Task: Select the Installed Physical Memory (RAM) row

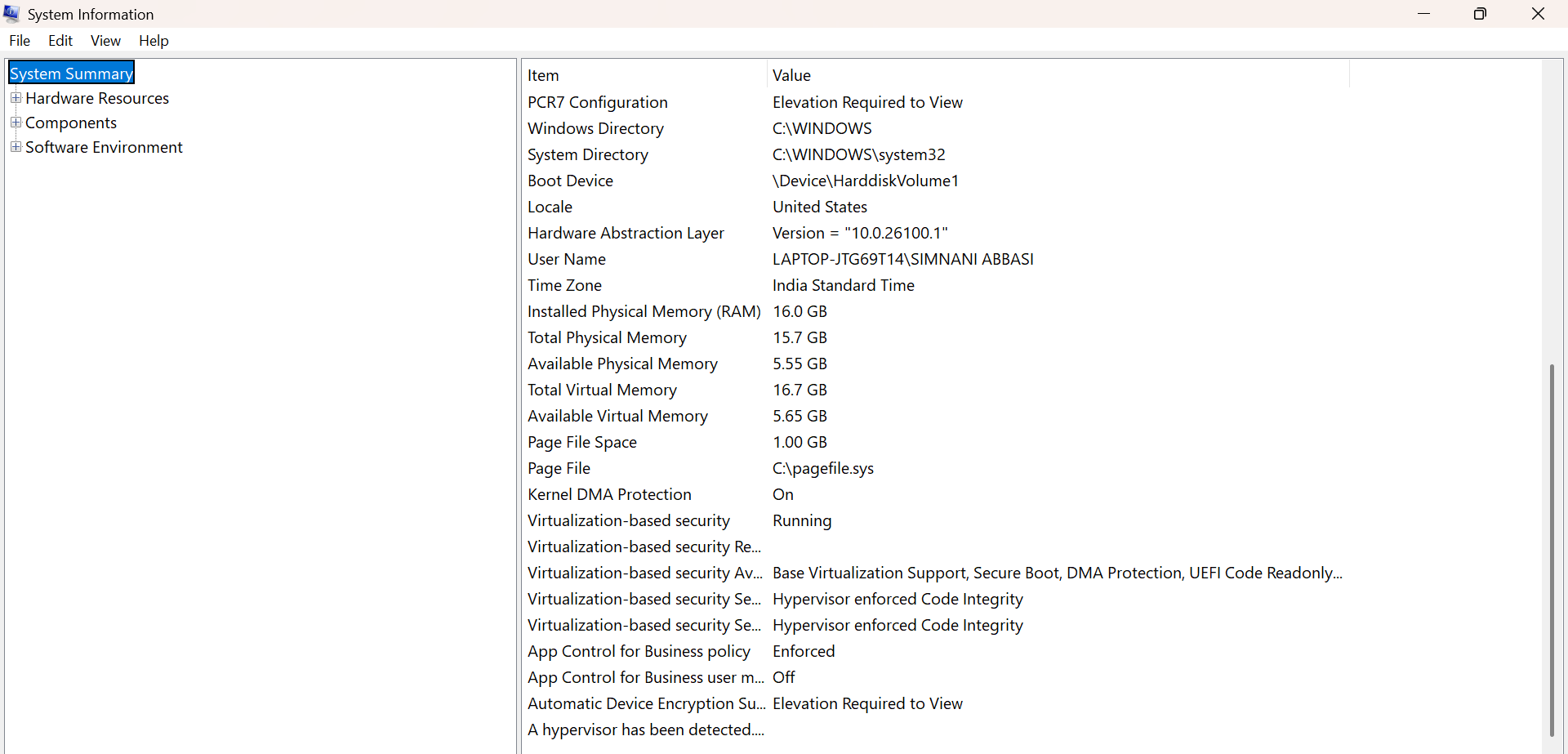Action: pyautogui.click(x=644, y=310)
